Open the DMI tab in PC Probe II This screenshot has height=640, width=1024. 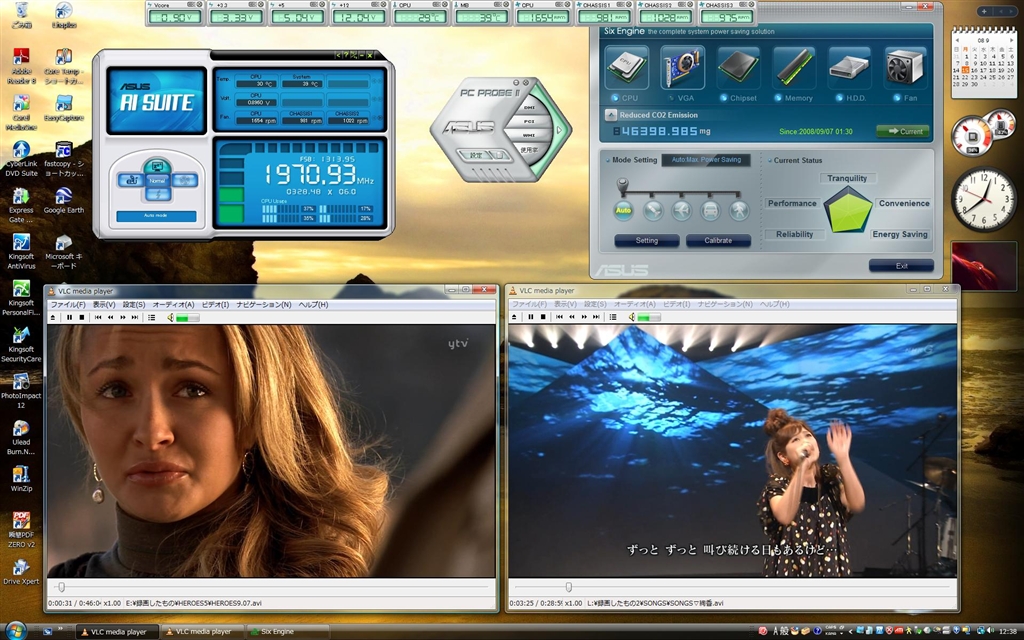tap(529, 108)
